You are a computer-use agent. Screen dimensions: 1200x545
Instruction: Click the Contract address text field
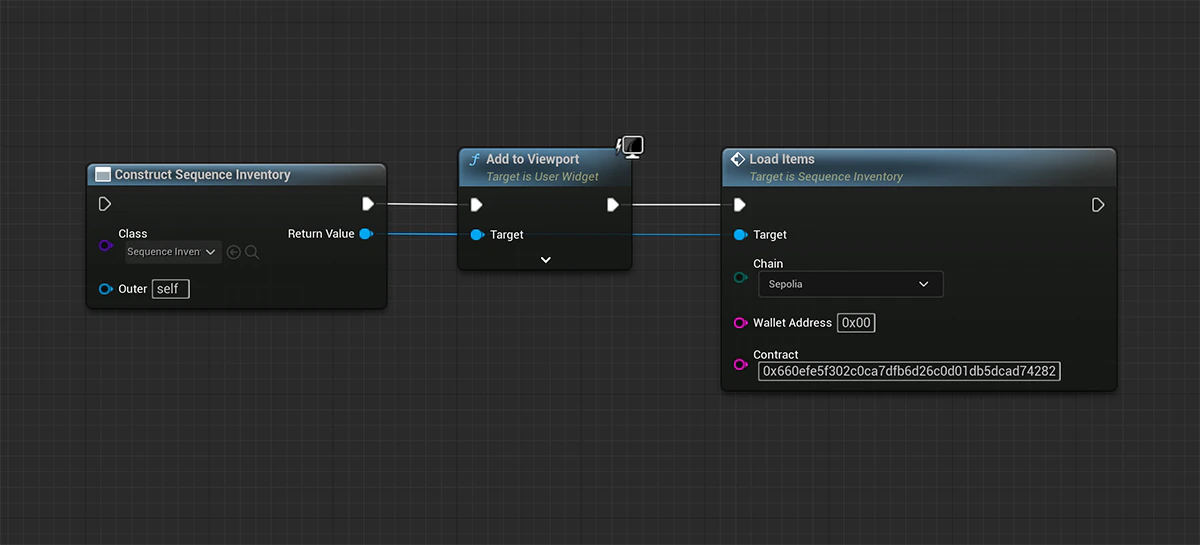(909, 371)
